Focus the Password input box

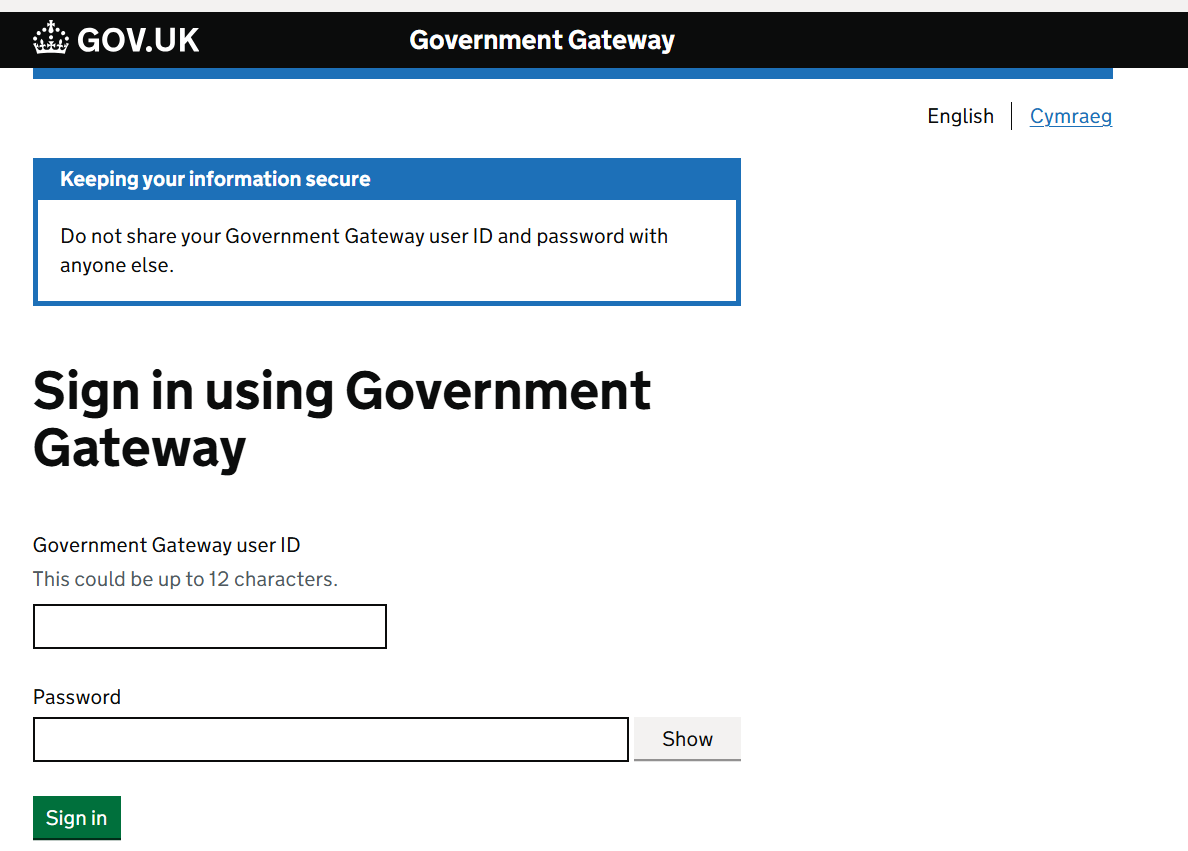(330, 739)
